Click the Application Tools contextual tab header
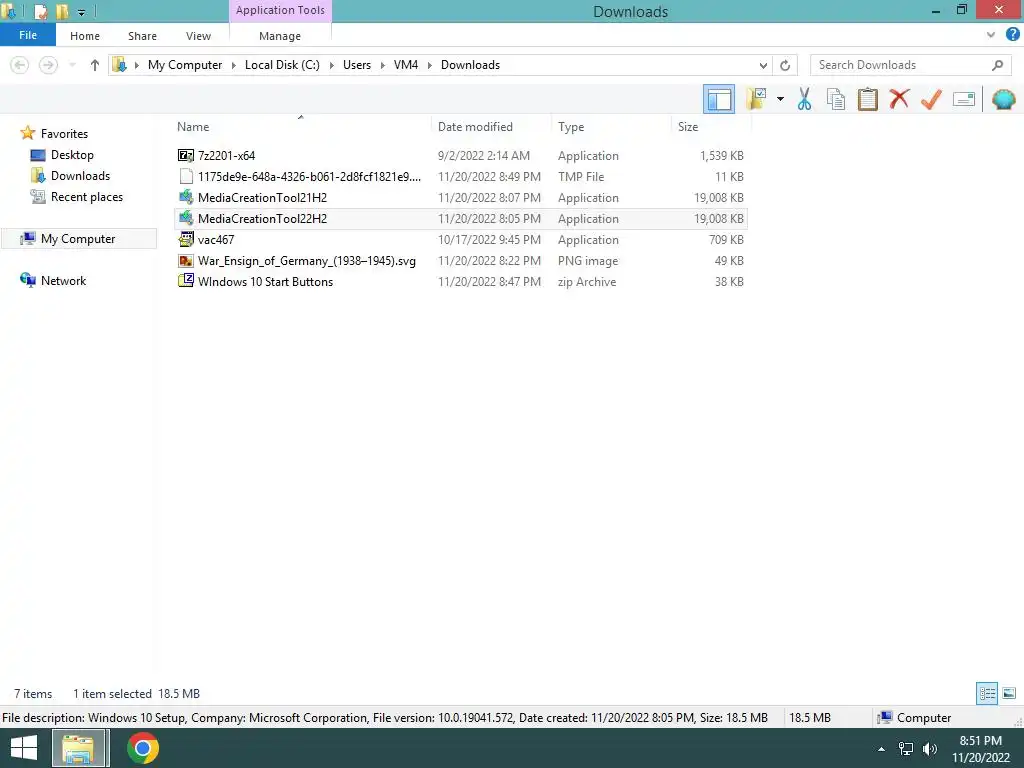Screen dimensions: 1024x768 pyautogui.click(x=280, y=10)
